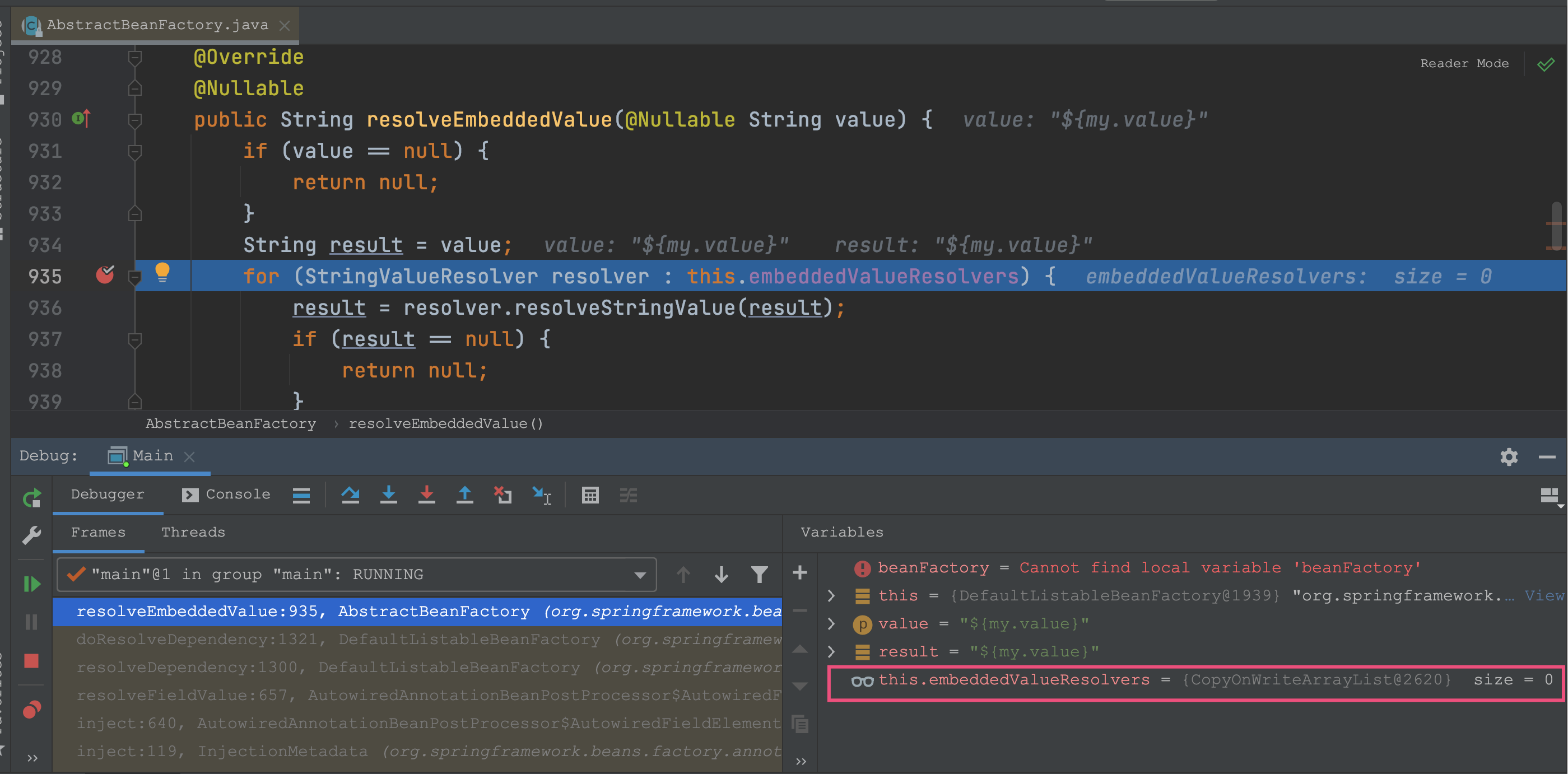
Task: Click the green inspection checkmark
Action: [1545, 64]
